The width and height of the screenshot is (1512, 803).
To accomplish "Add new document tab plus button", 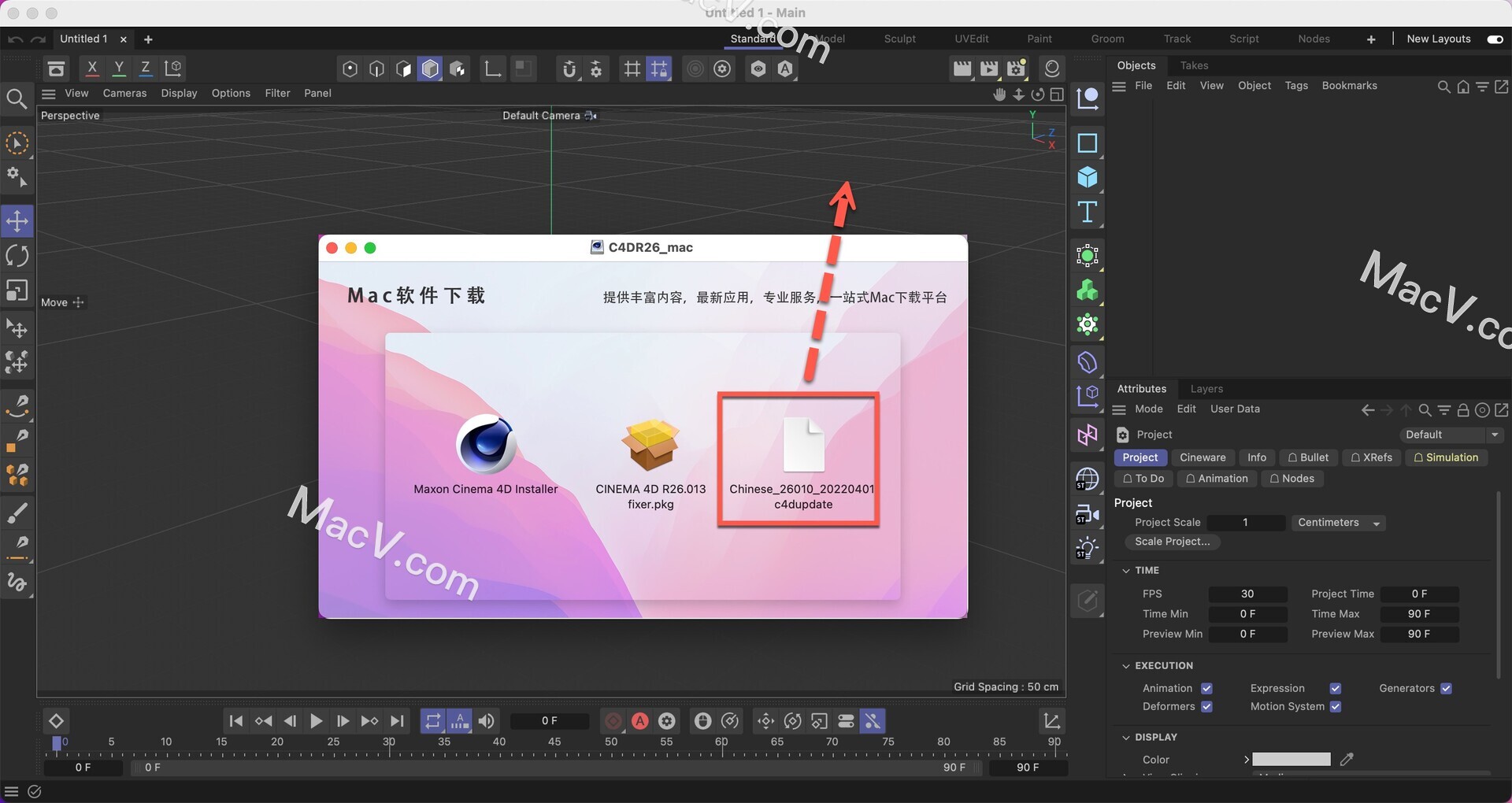I will point(148,39).
